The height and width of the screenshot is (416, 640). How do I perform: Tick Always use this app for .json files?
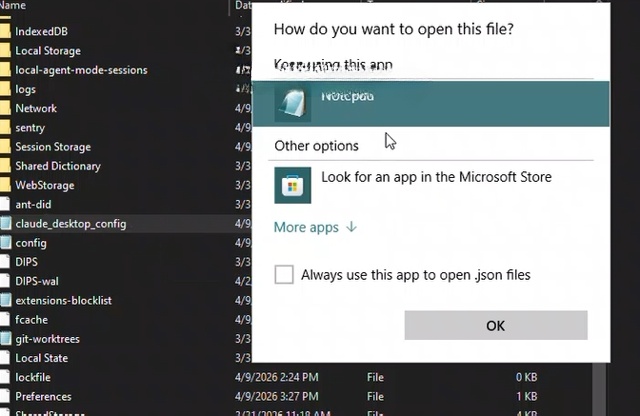point(284,274)
